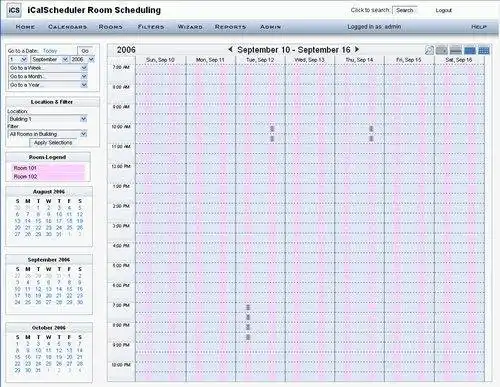
Task: Log out via the Logout link
Action: coord(444,10)
